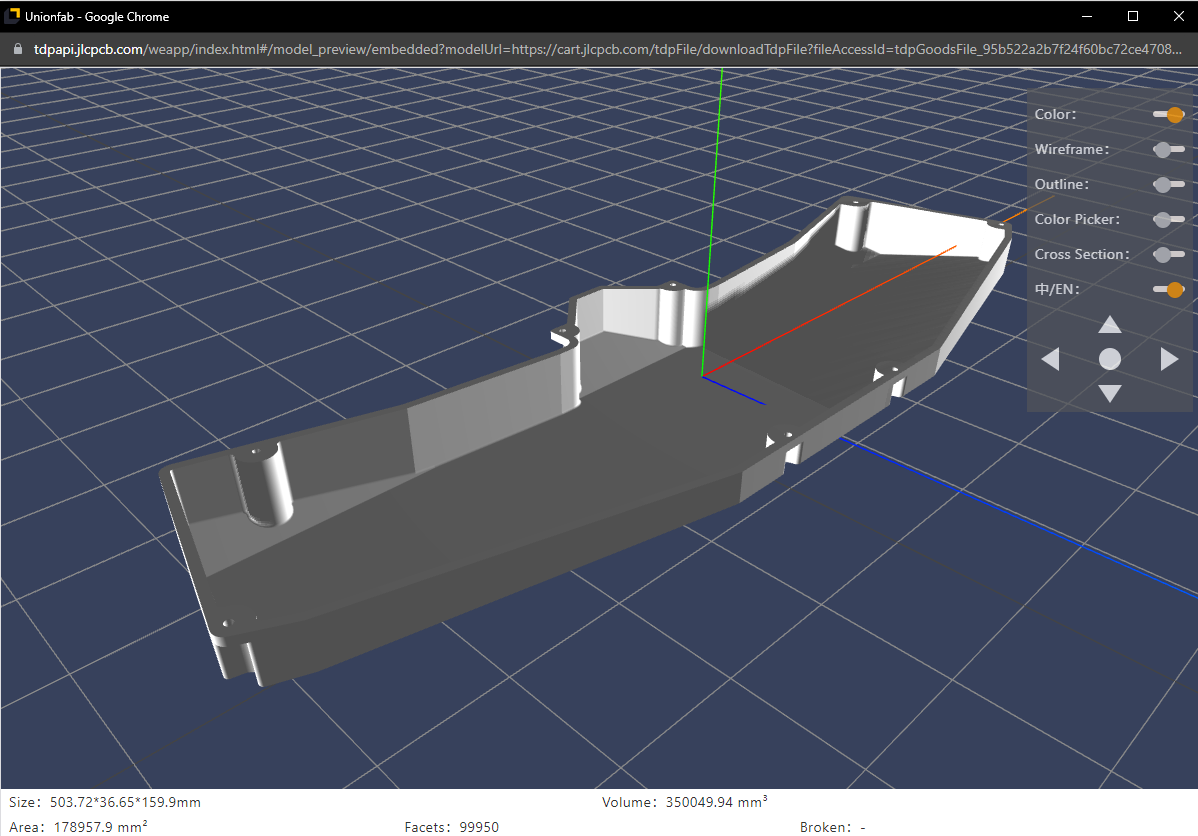The height and width of the screenshot is (836, 1198).
Task: Click the Area value 178957.9 mm²
Action: point(100,827)
